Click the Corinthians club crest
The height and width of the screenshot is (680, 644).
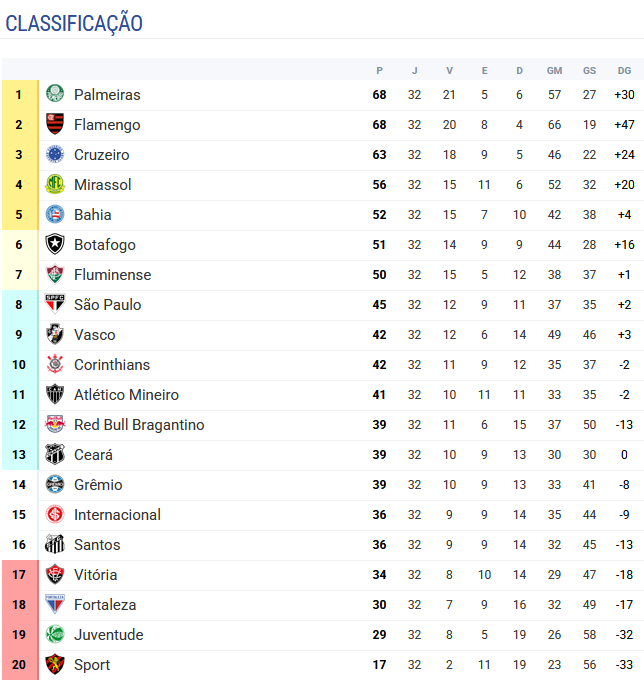coord(55,365)
